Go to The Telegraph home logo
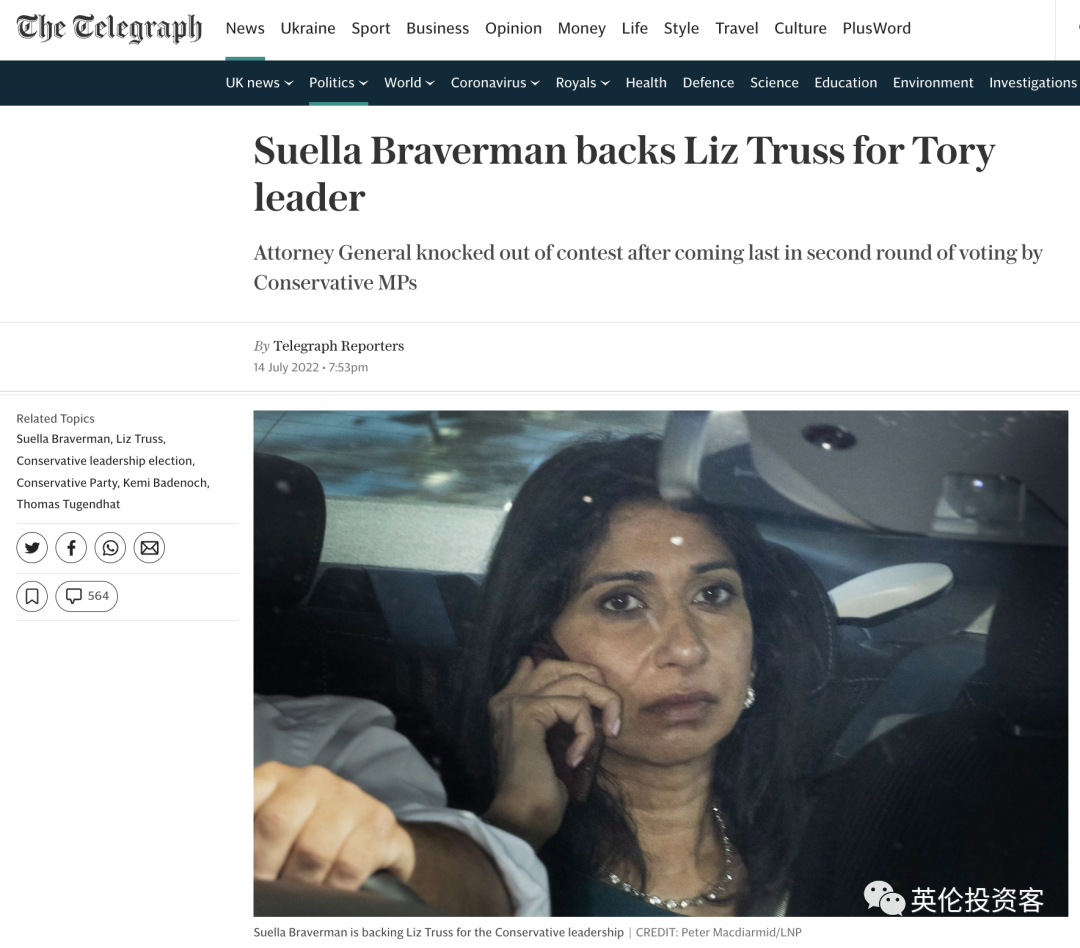 (x=110, y=28)
